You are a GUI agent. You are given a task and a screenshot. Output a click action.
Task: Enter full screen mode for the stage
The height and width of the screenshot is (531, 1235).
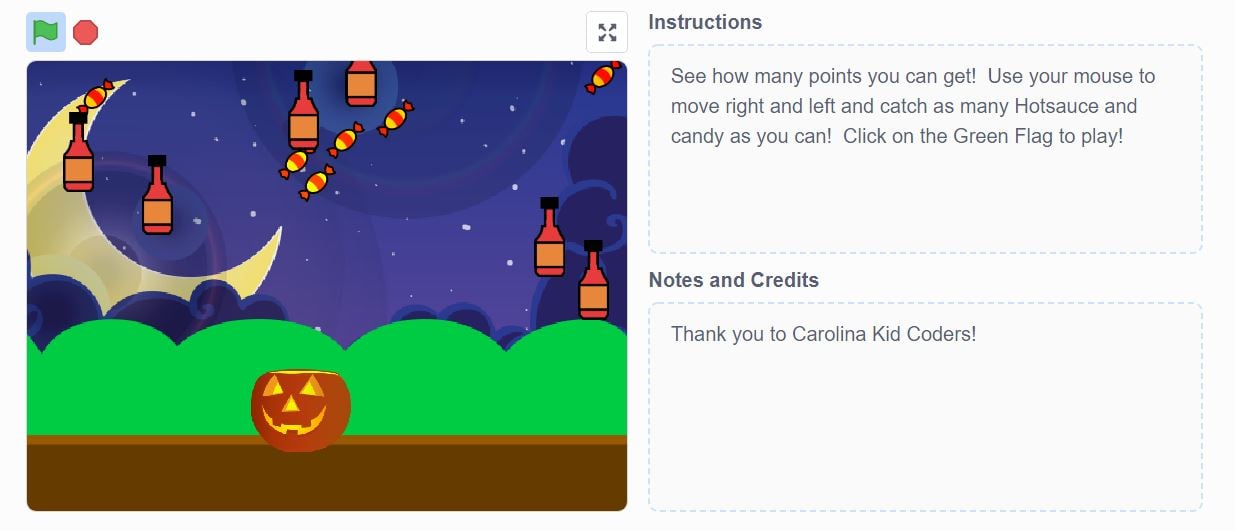[x=606, y=32]
